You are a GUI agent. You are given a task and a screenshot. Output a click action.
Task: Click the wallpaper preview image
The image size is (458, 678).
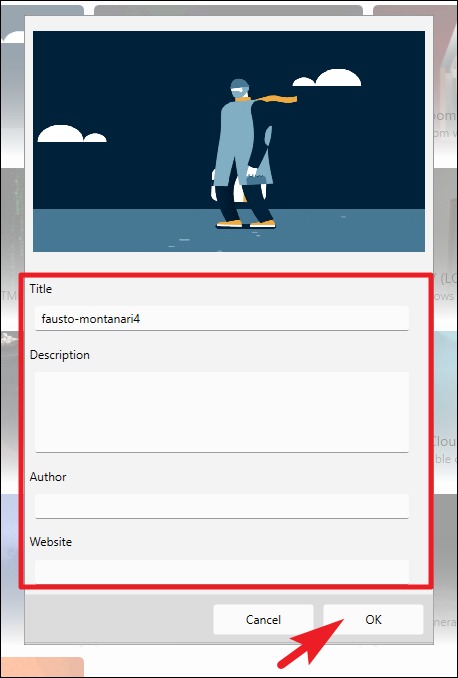pyautogui.click(x=229, y=141)
